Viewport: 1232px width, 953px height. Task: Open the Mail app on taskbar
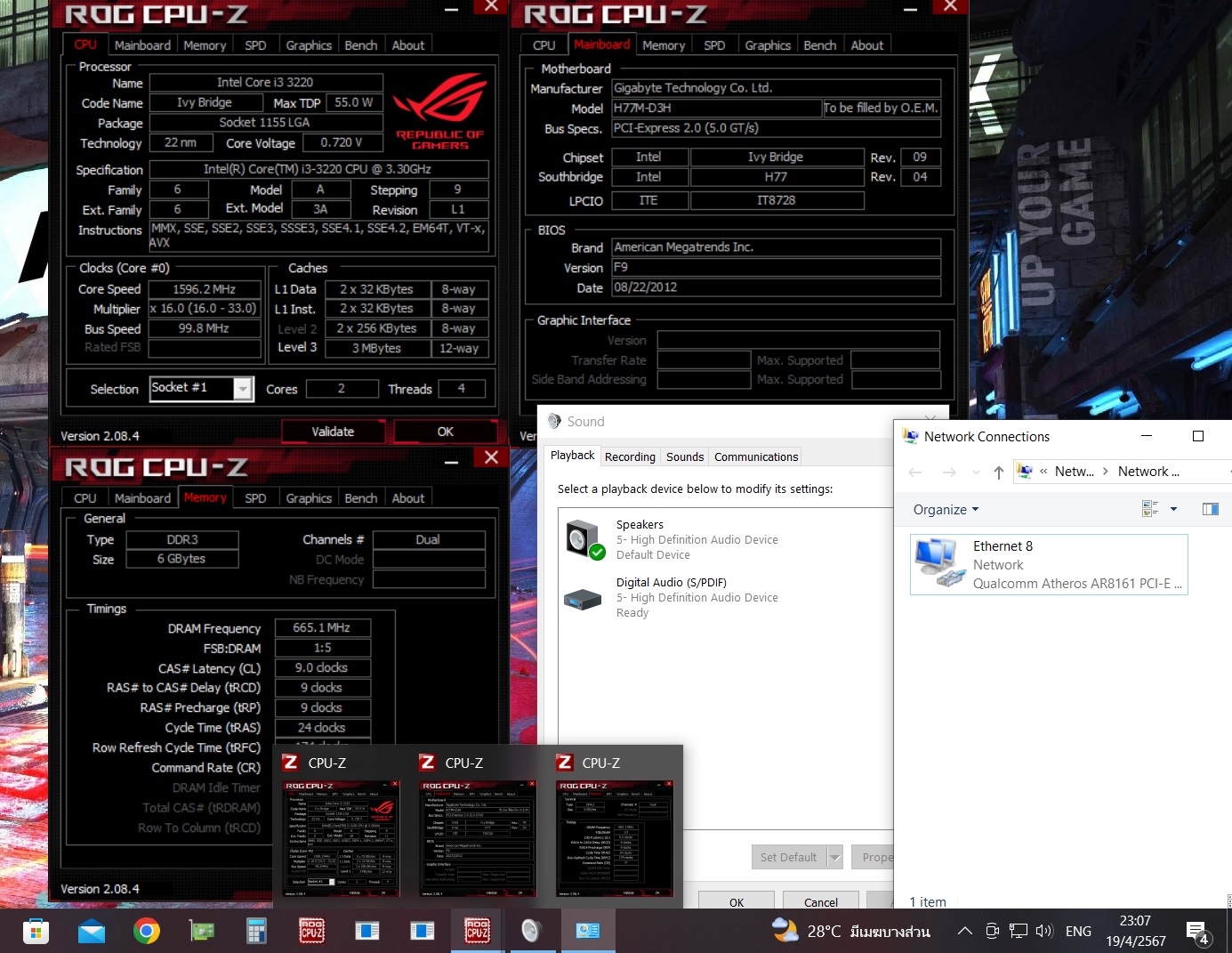(91, 931)
